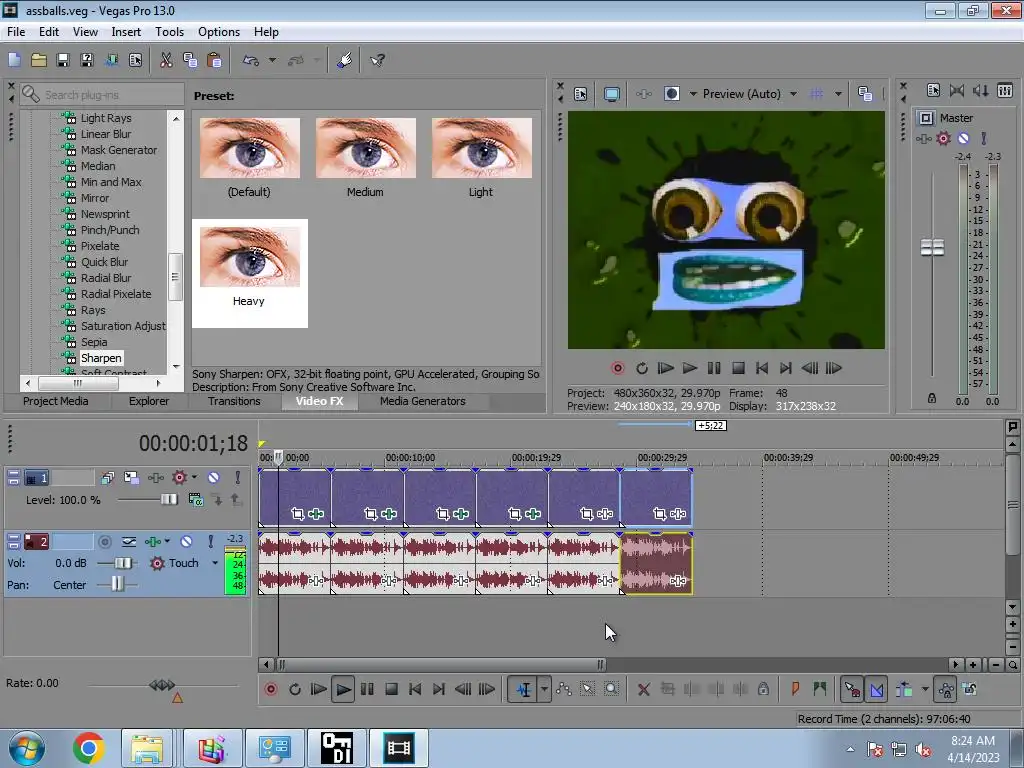Mute audio track 2
Screen dimensions: 1024x768
click(x=186, y=541)
